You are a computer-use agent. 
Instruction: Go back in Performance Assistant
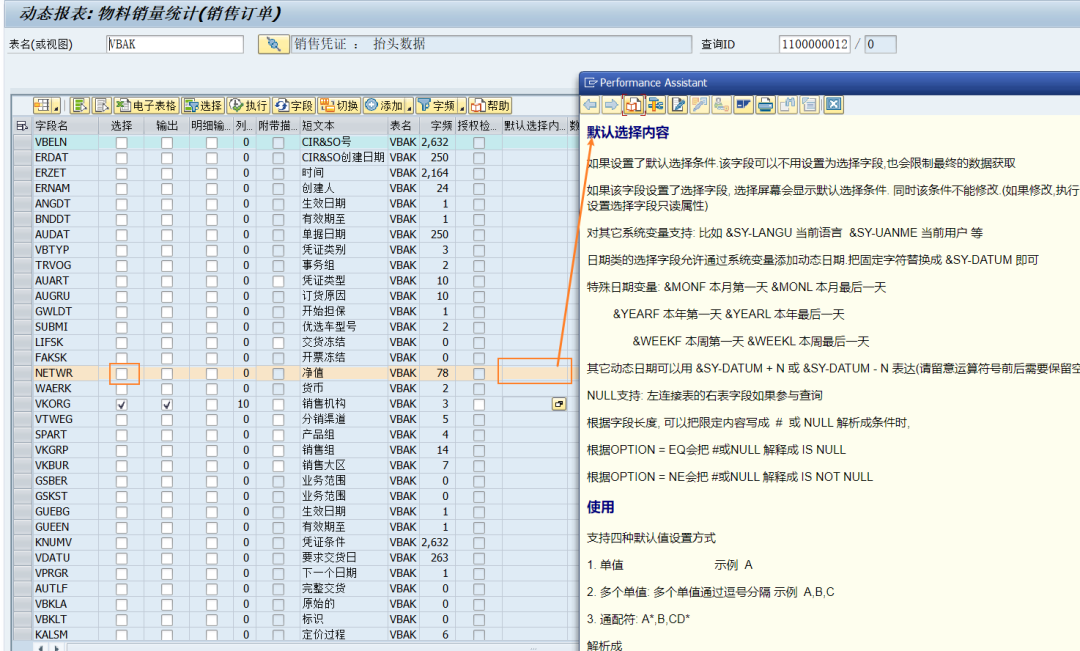[x=590, y=105]
